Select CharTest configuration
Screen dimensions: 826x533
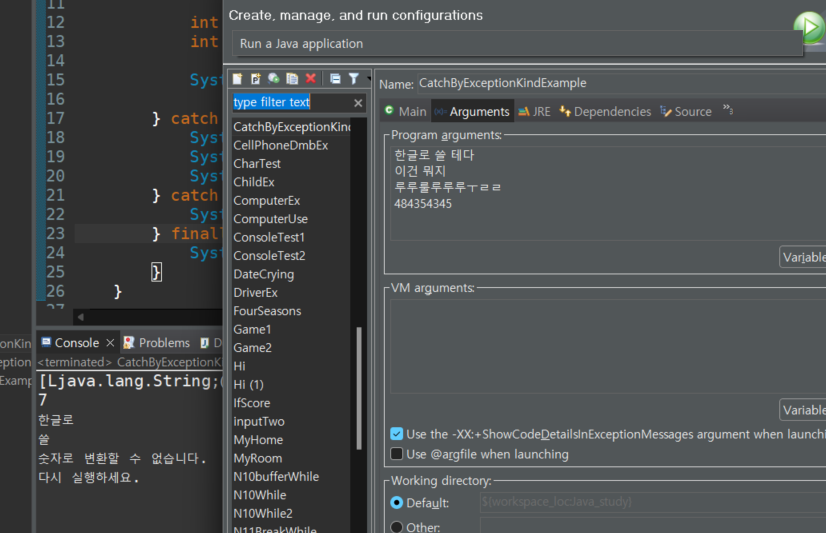[257, 163]
